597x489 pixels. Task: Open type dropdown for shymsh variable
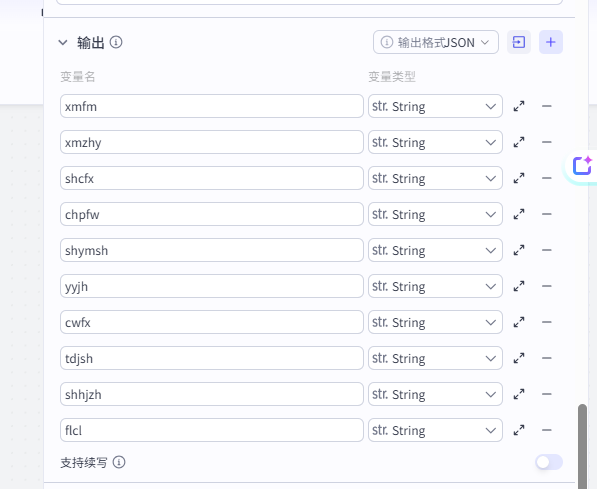tap(435, 250)
